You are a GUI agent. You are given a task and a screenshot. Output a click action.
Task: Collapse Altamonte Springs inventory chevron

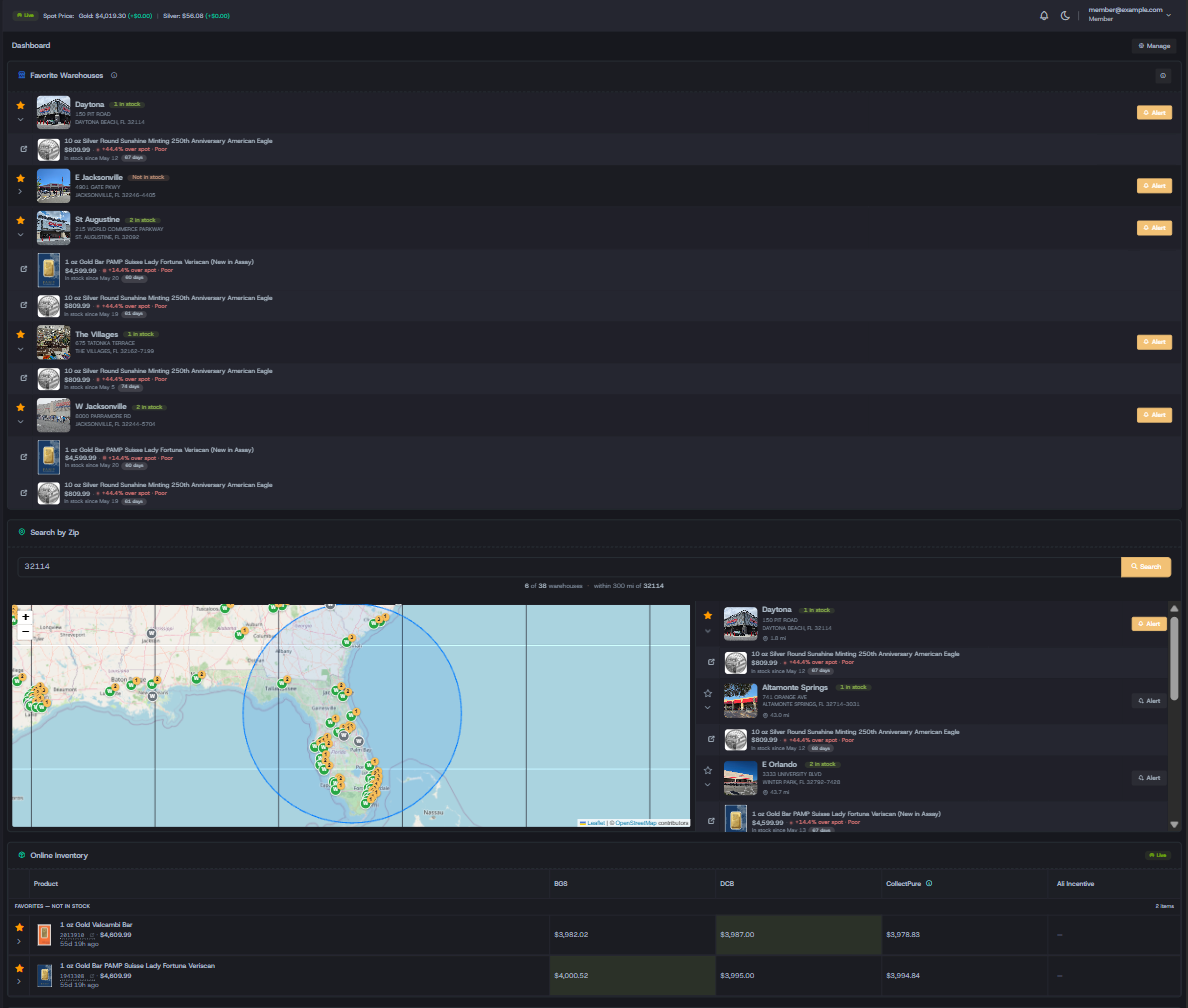pos(708,708)
